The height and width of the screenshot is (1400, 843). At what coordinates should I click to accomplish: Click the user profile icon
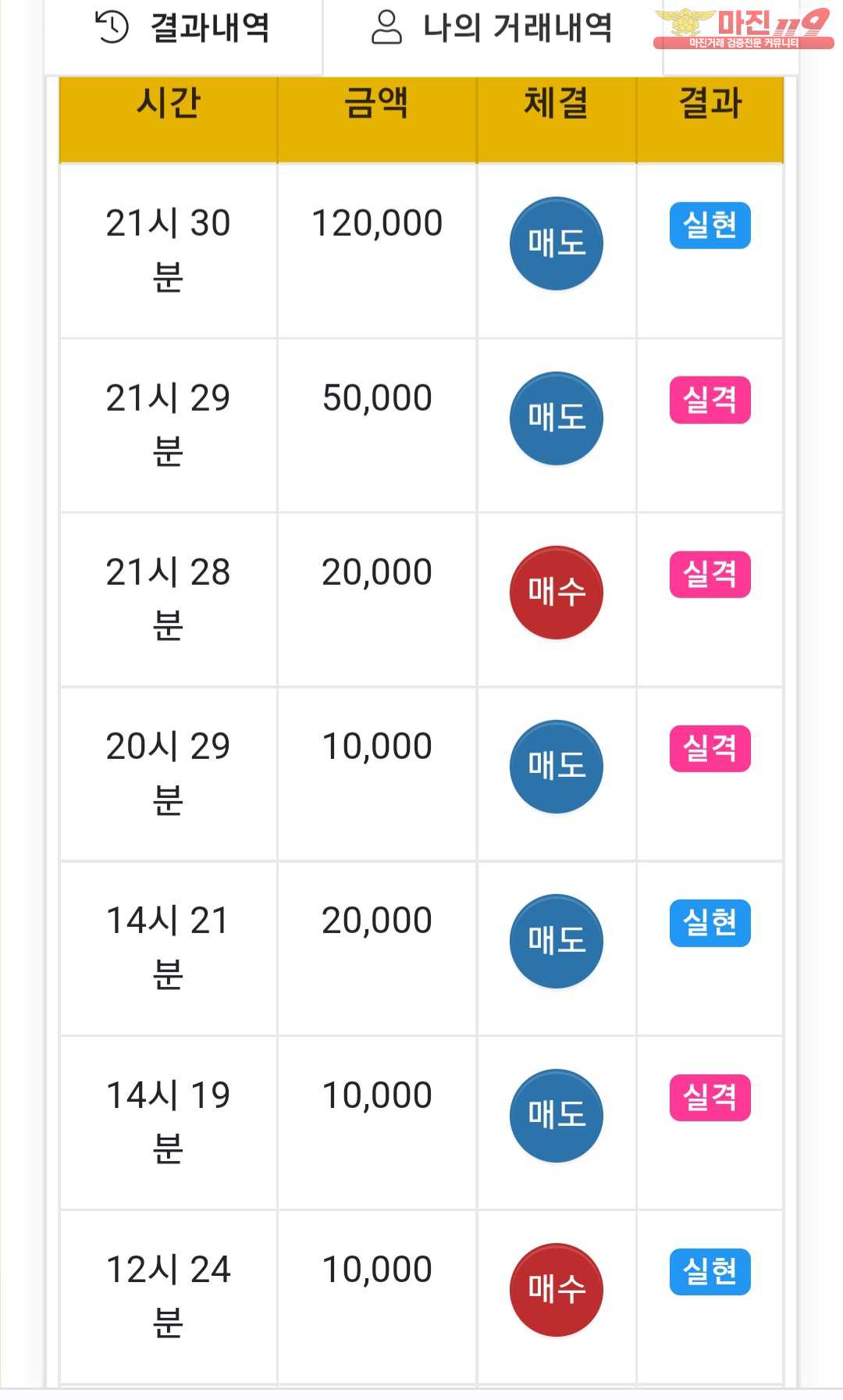386,27
